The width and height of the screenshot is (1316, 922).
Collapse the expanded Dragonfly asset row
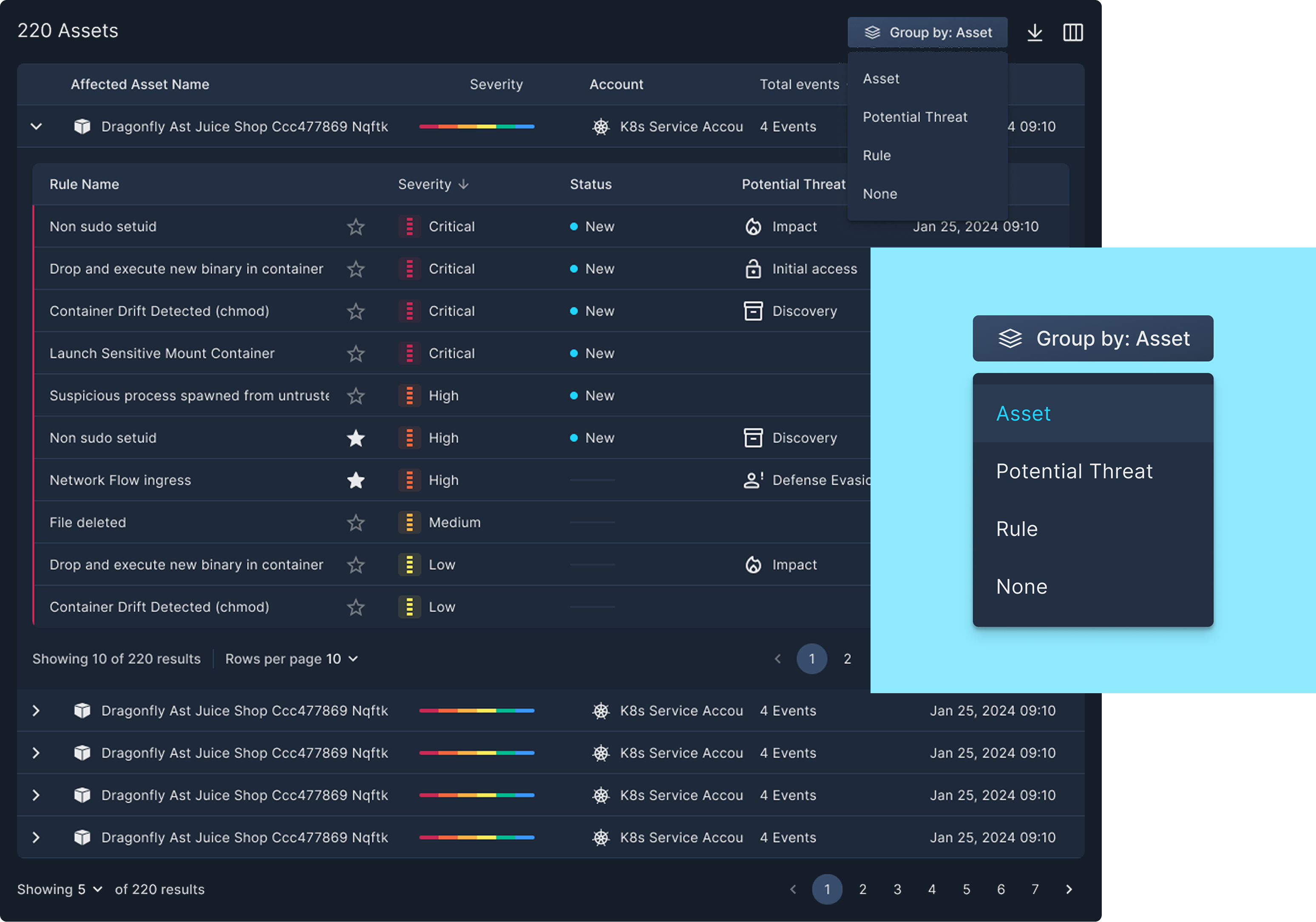[x=36, y=126]
